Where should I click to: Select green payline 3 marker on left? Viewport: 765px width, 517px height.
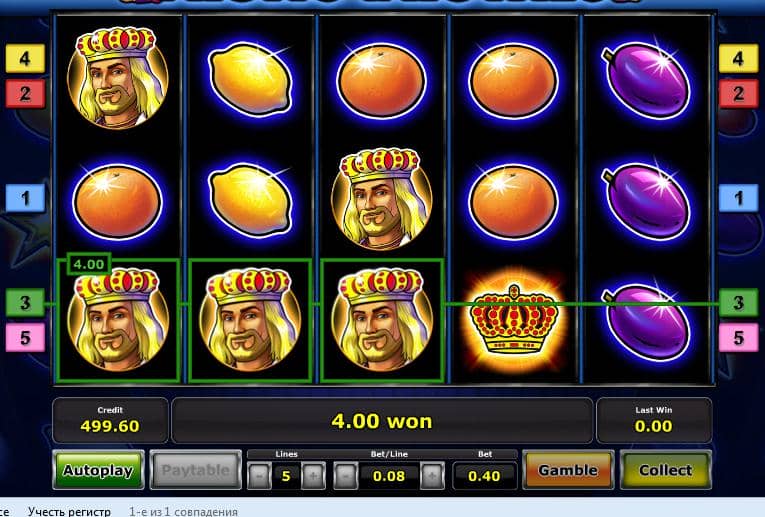click(25, 302)
